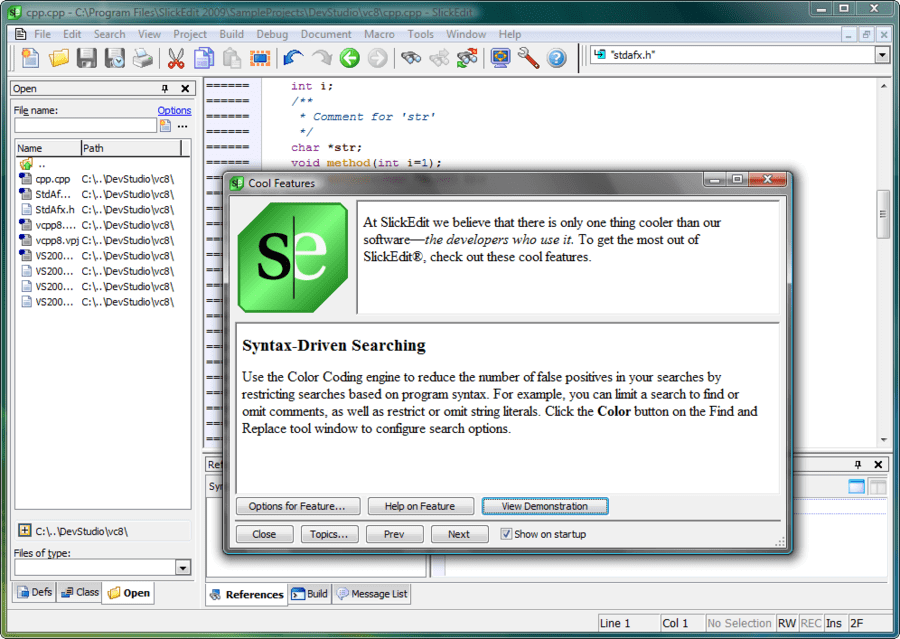
Task: Open the Tools menu
Action: pos(421,34)
